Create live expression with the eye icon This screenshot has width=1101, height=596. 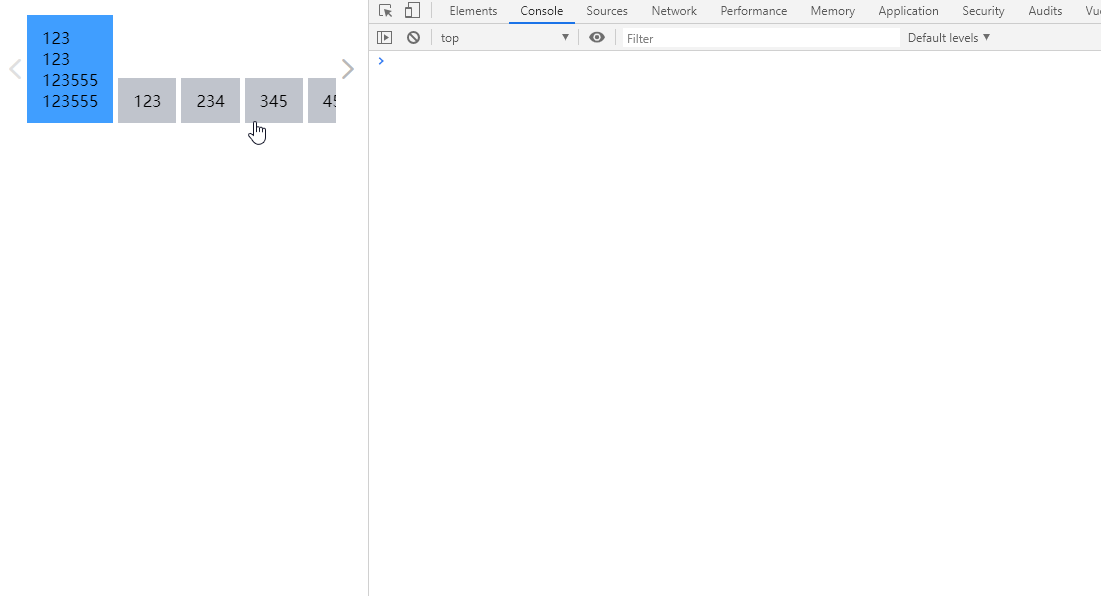tap(597, 38)
